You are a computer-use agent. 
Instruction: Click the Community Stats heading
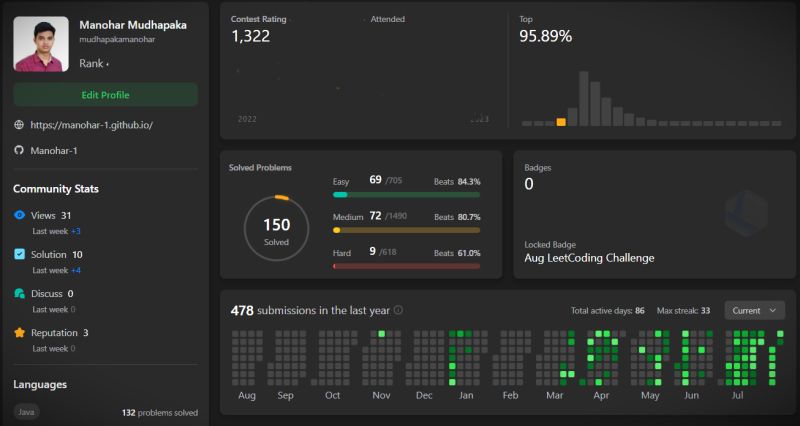(56, 189)
